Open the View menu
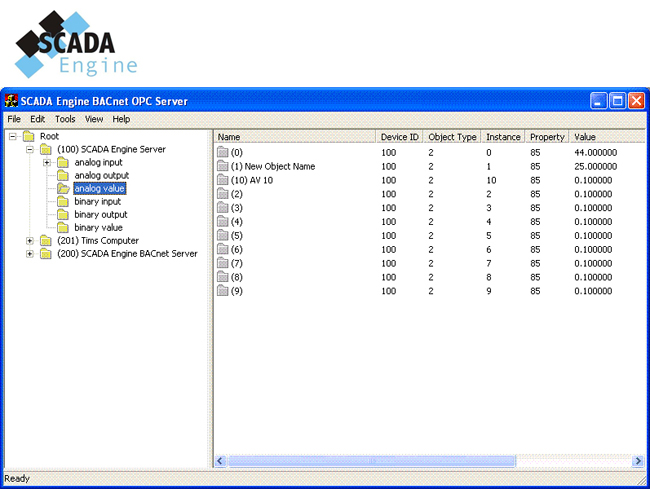This screenshot has width=650, height=489. coord(94,119)
